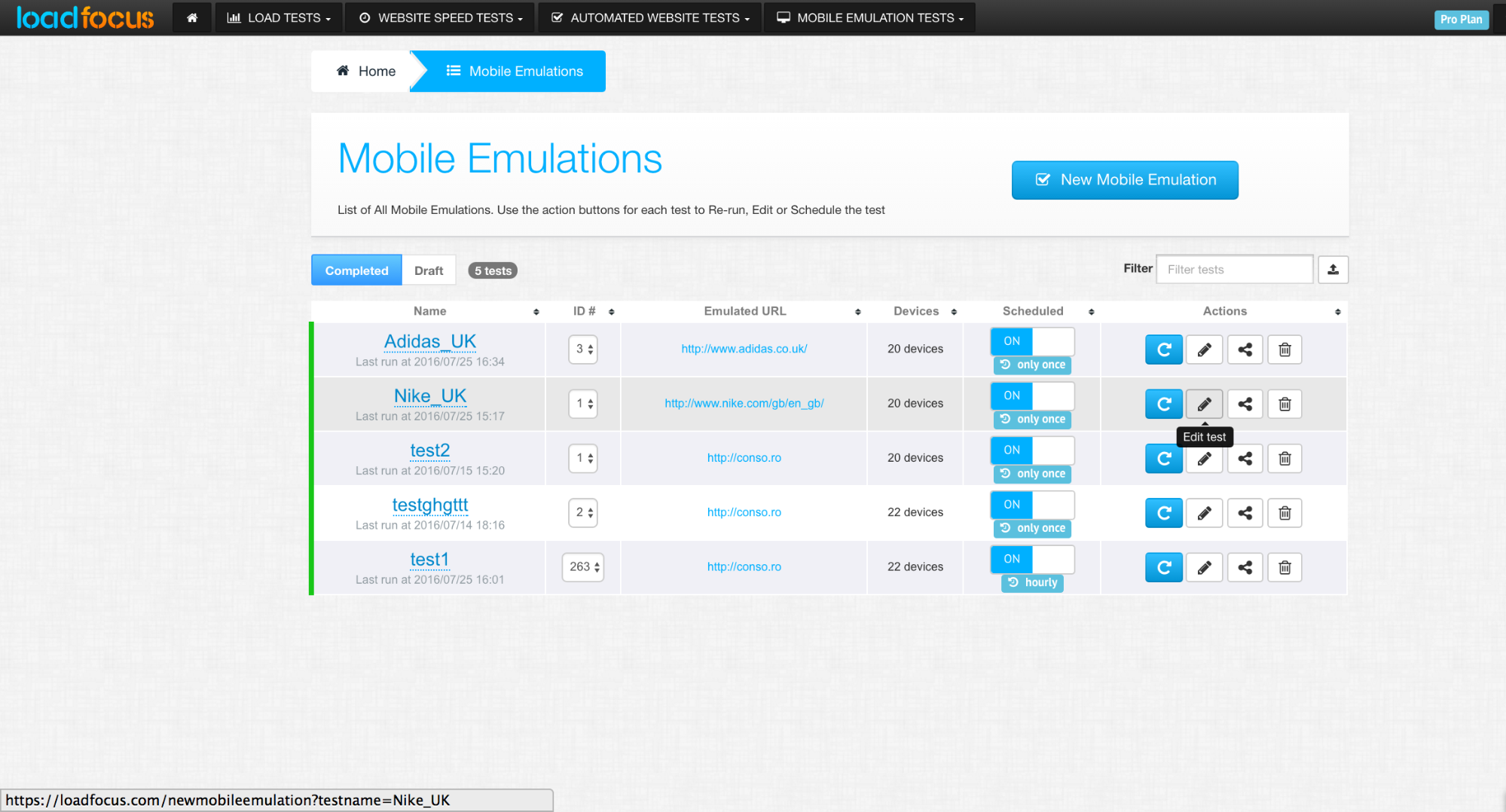Sort table by Actions column
The width and height of the screenshot is (1506, 812).
[x=1224, y=311]
